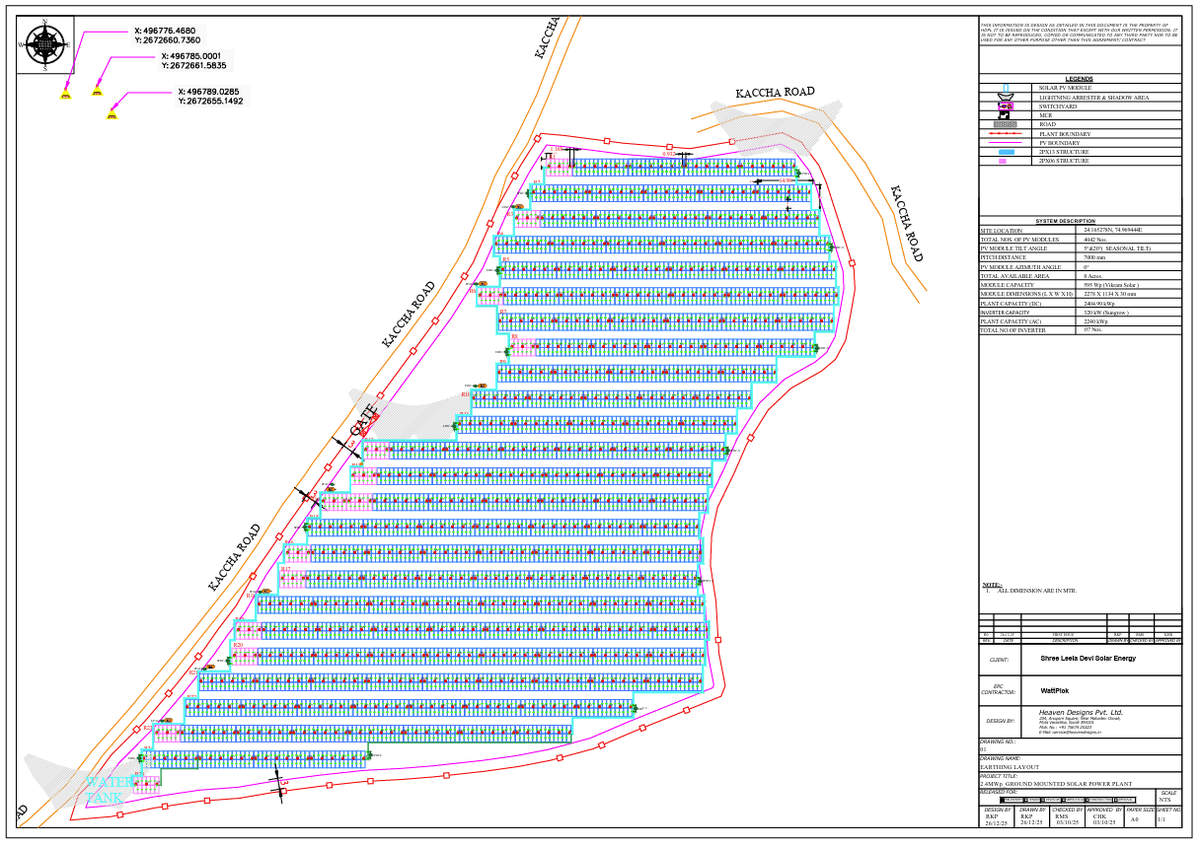The image size is (1200, 847).
Task: Click the PLANT CAPACITY (AC) label
Action: 1009,321
